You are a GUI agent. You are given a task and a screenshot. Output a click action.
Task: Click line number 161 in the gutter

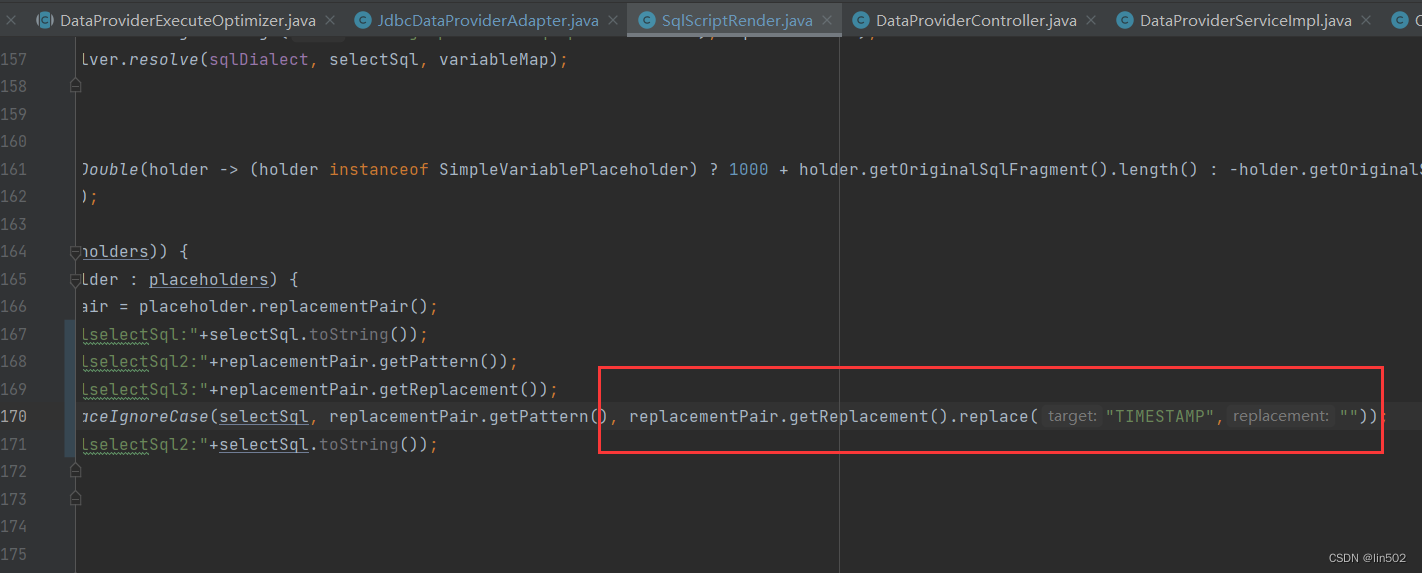14,169
